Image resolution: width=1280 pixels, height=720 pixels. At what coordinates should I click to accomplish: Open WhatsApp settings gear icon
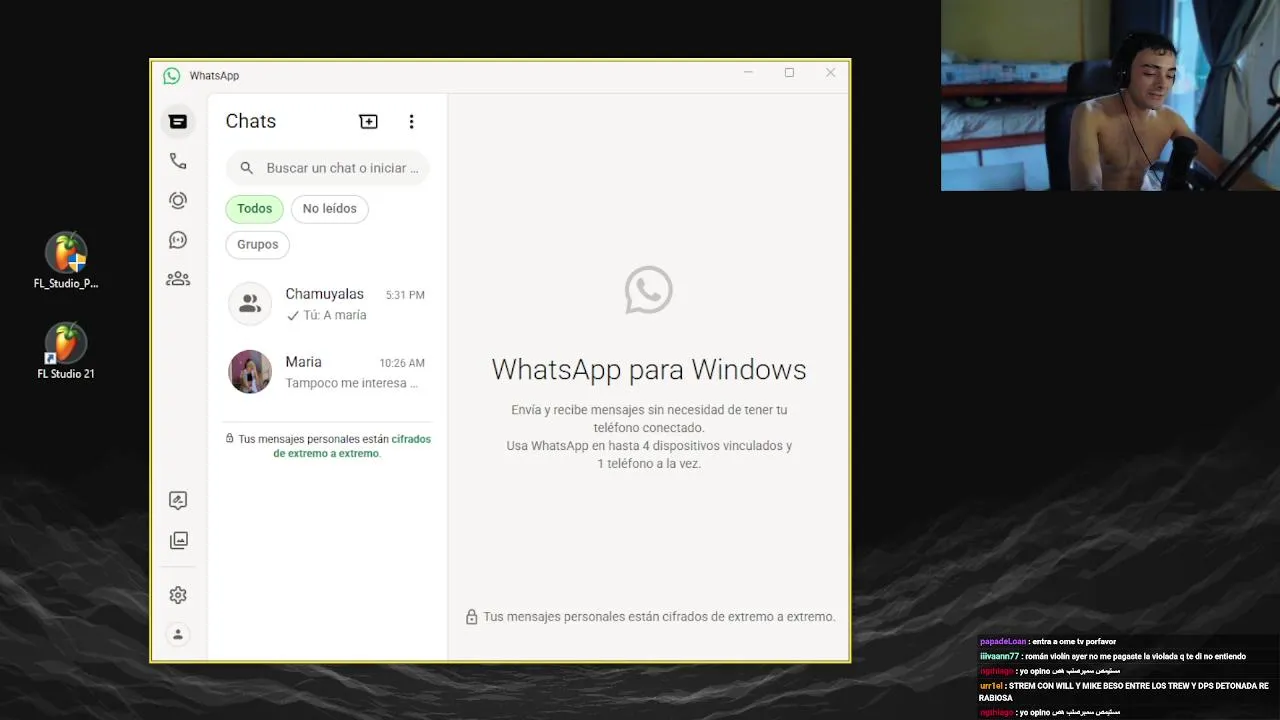click(x=178, y=595)
